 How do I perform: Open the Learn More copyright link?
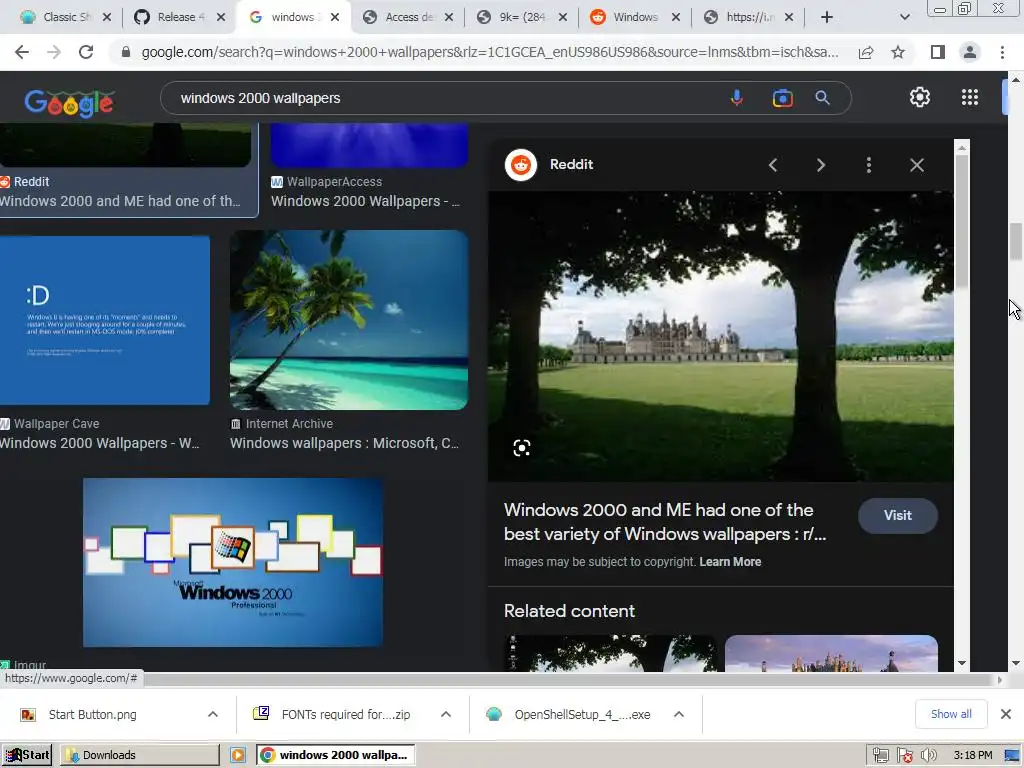point(730,562)
